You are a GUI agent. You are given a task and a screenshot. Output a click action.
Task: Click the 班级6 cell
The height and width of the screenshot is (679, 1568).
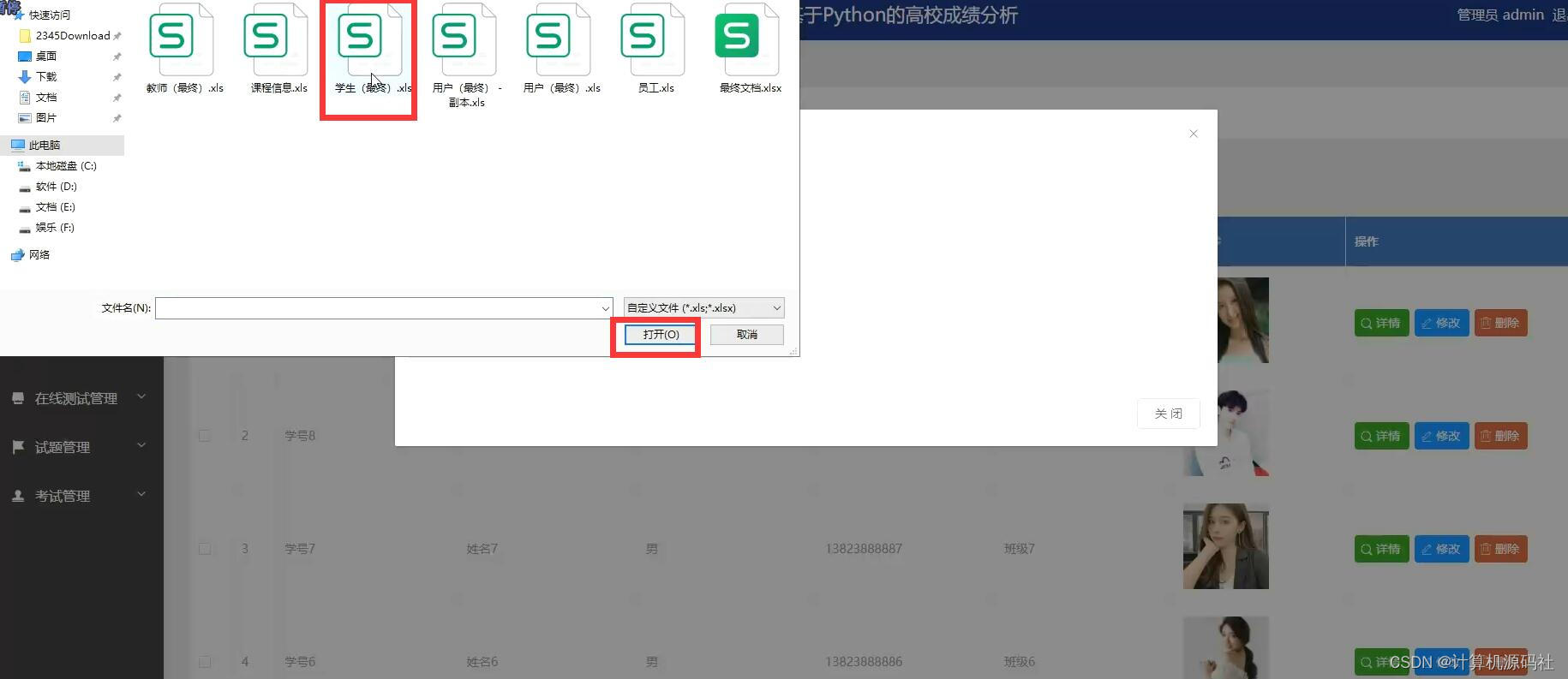(1020, 661)
